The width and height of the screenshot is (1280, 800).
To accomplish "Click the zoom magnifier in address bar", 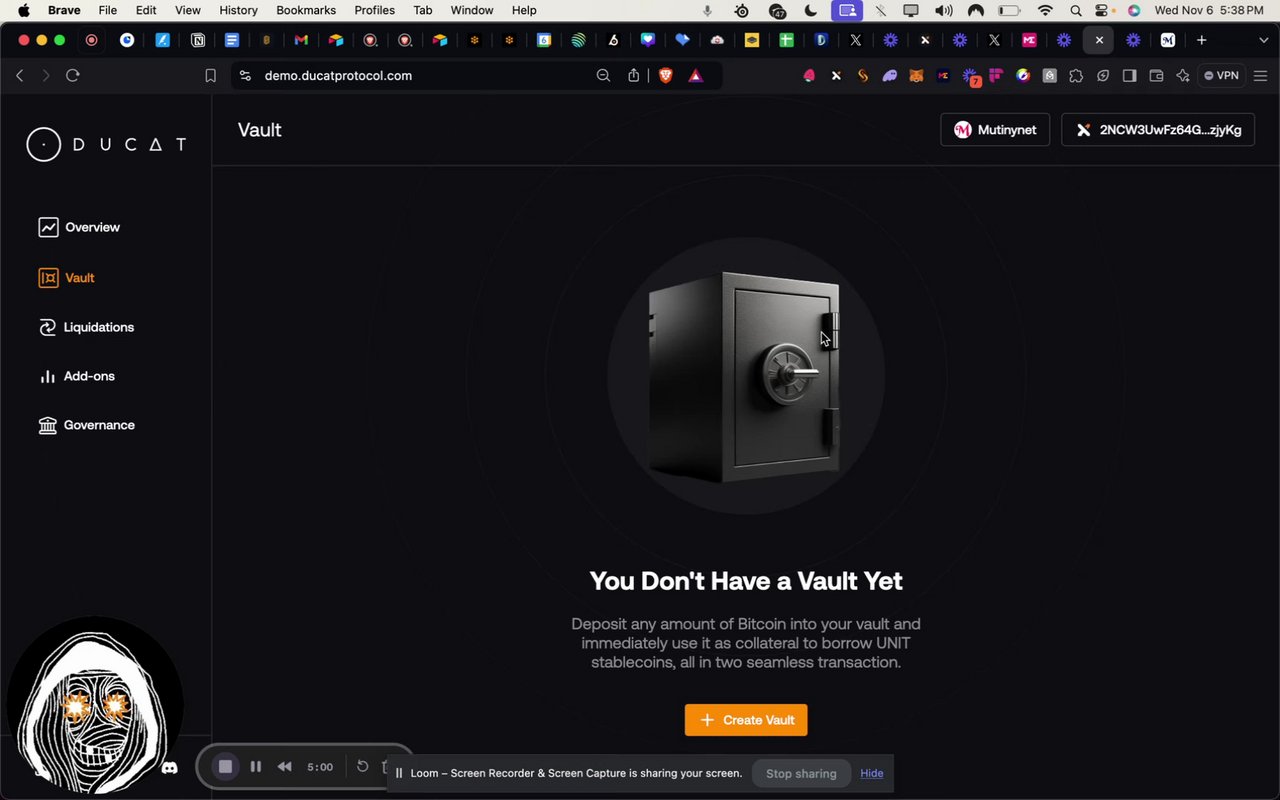I will (603, 76).
